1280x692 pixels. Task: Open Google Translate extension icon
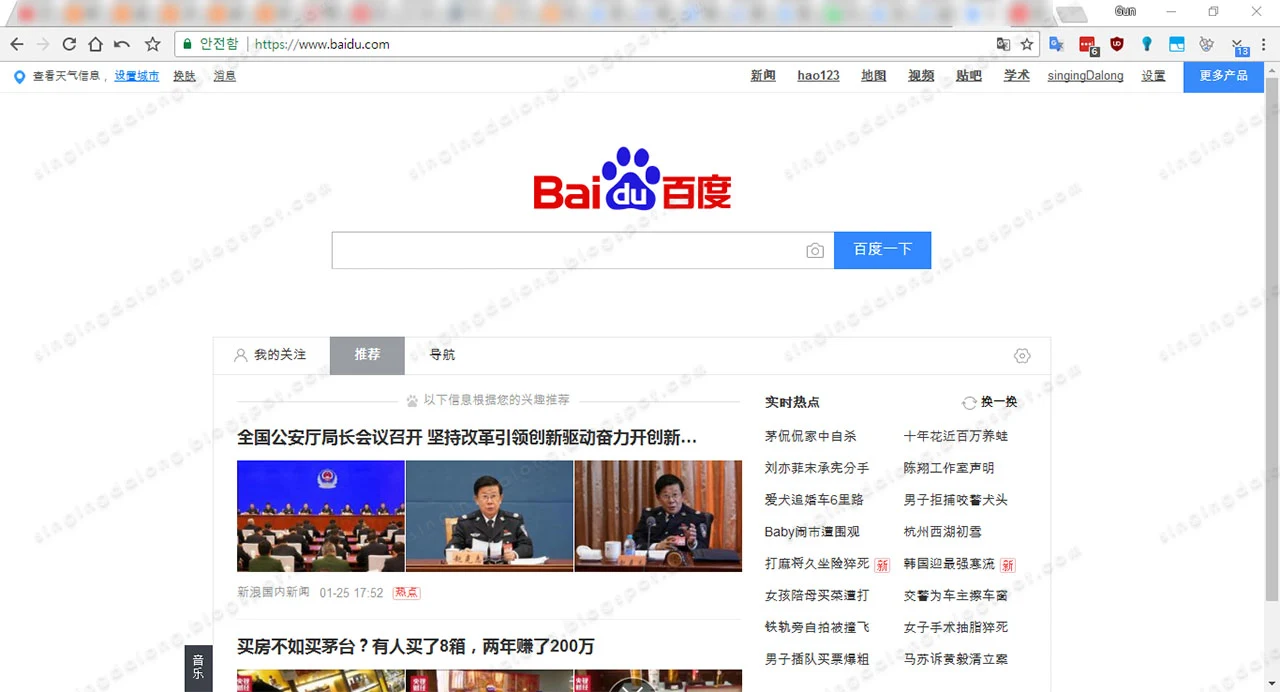(x=1056, y=44)
